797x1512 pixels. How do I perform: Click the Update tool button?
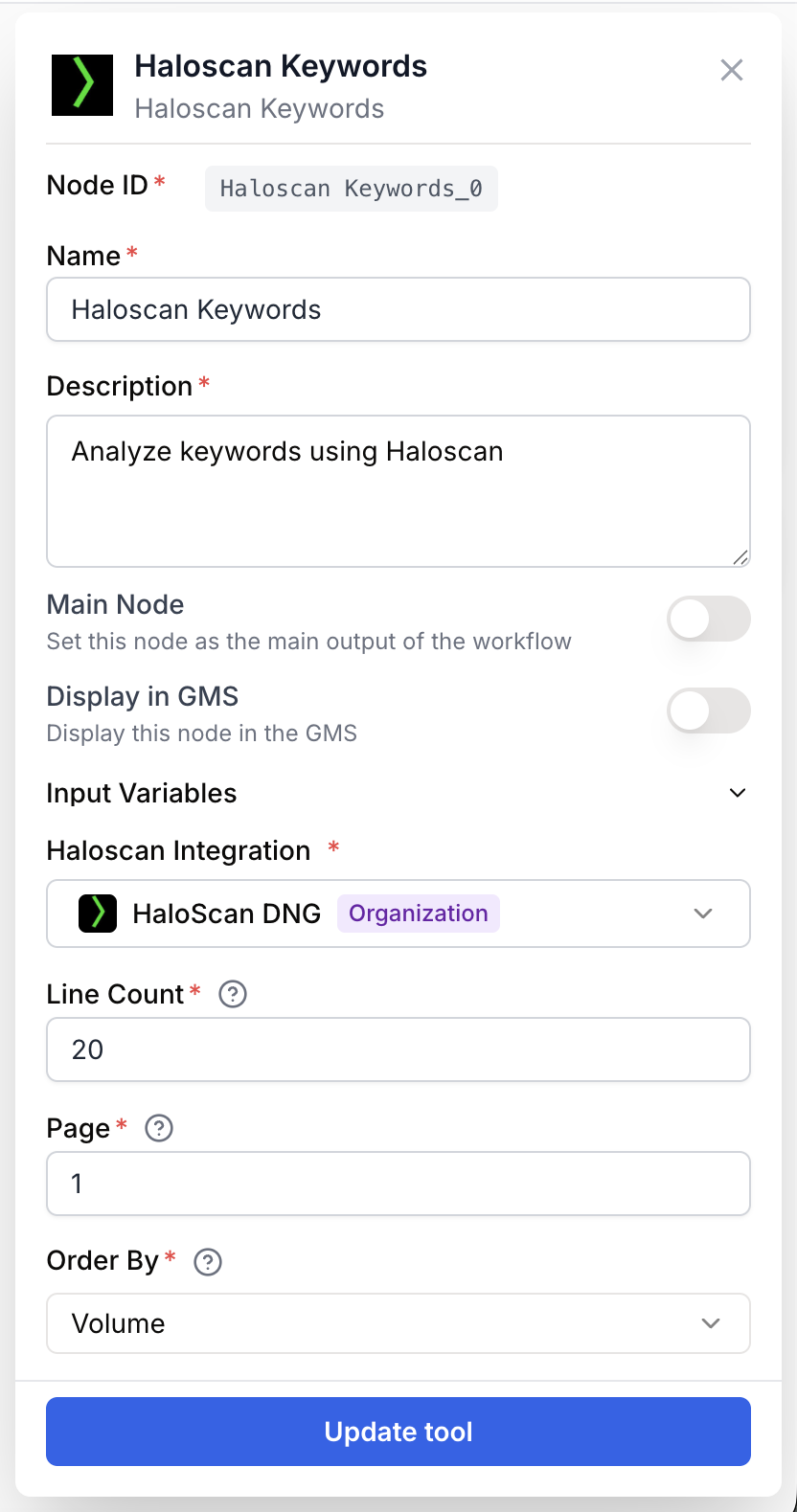tap(398, 1432)
